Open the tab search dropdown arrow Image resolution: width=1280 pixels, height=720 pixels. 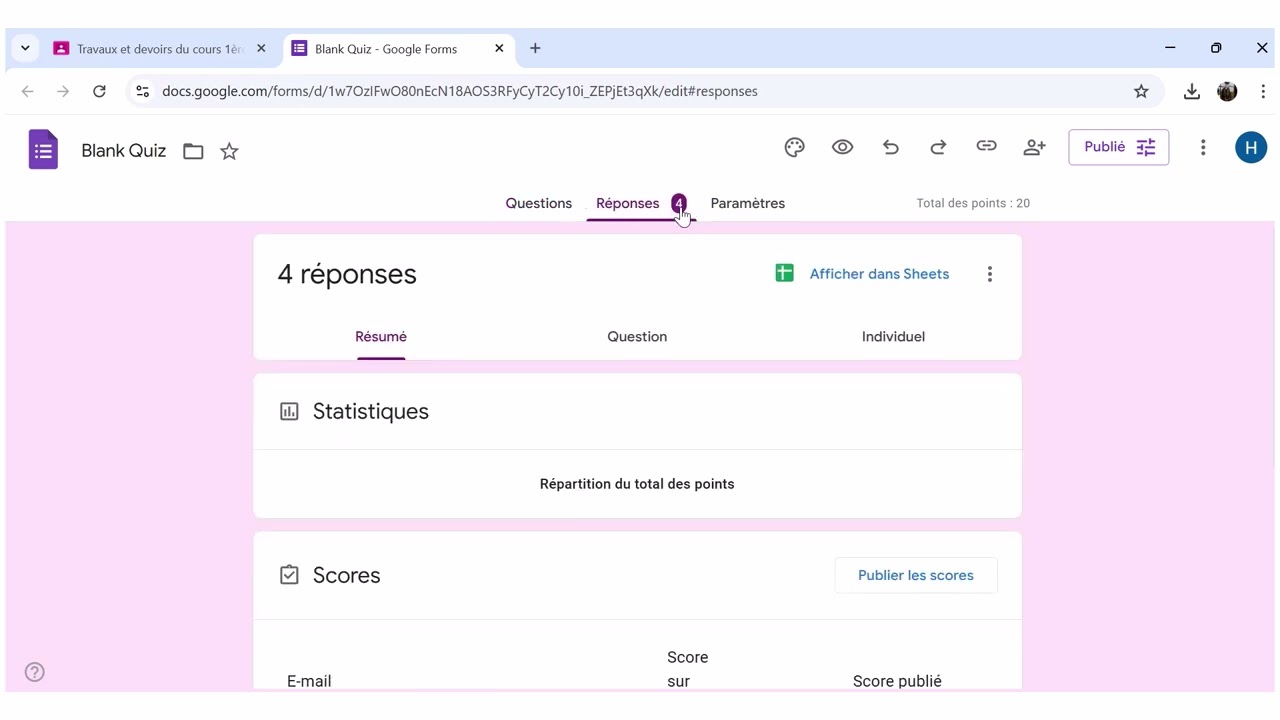25,48
